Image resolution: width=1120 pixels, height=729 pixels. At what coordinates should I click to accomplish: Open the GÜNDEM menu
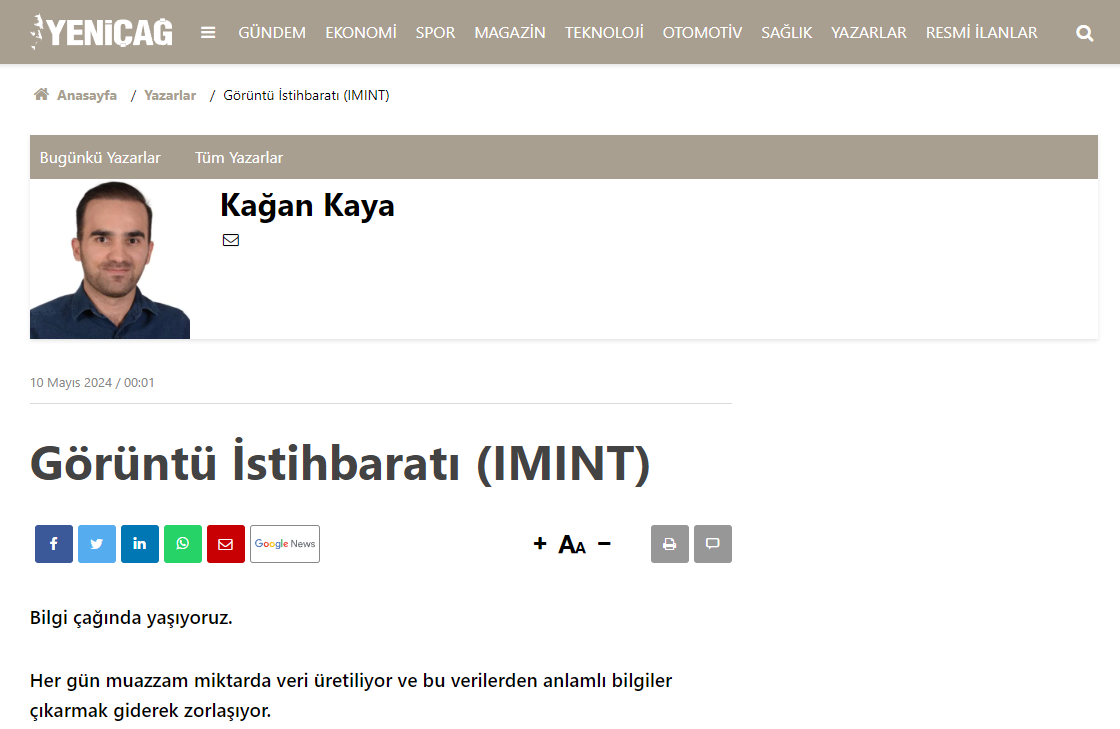coord(272,33)
